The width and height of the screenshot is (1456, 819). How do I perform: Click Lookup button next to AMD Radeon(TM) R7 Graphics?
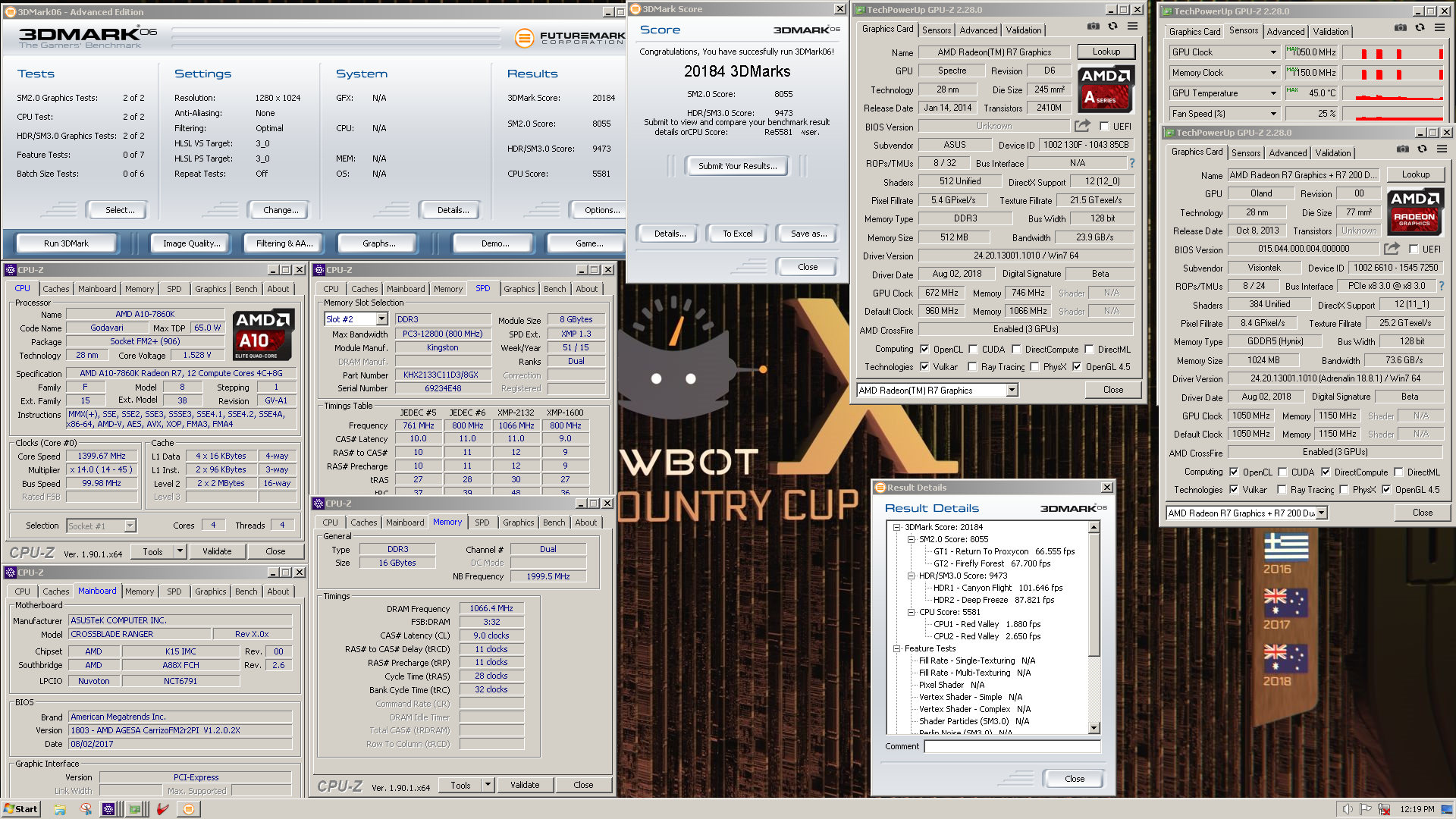point(1106,52)
